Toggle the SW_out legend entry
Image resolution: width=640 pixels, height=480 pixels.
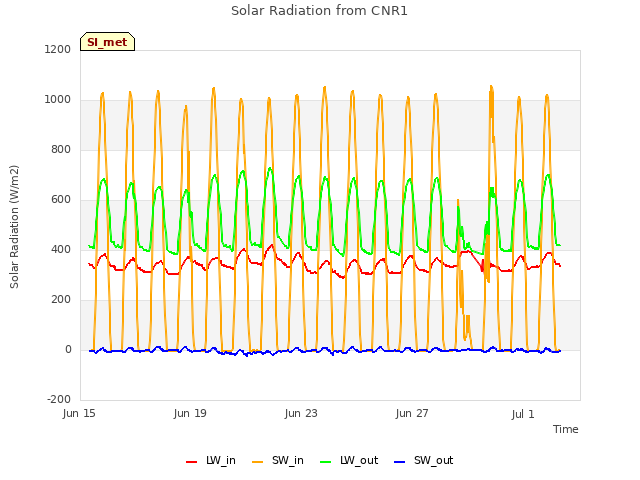[424, 460]
